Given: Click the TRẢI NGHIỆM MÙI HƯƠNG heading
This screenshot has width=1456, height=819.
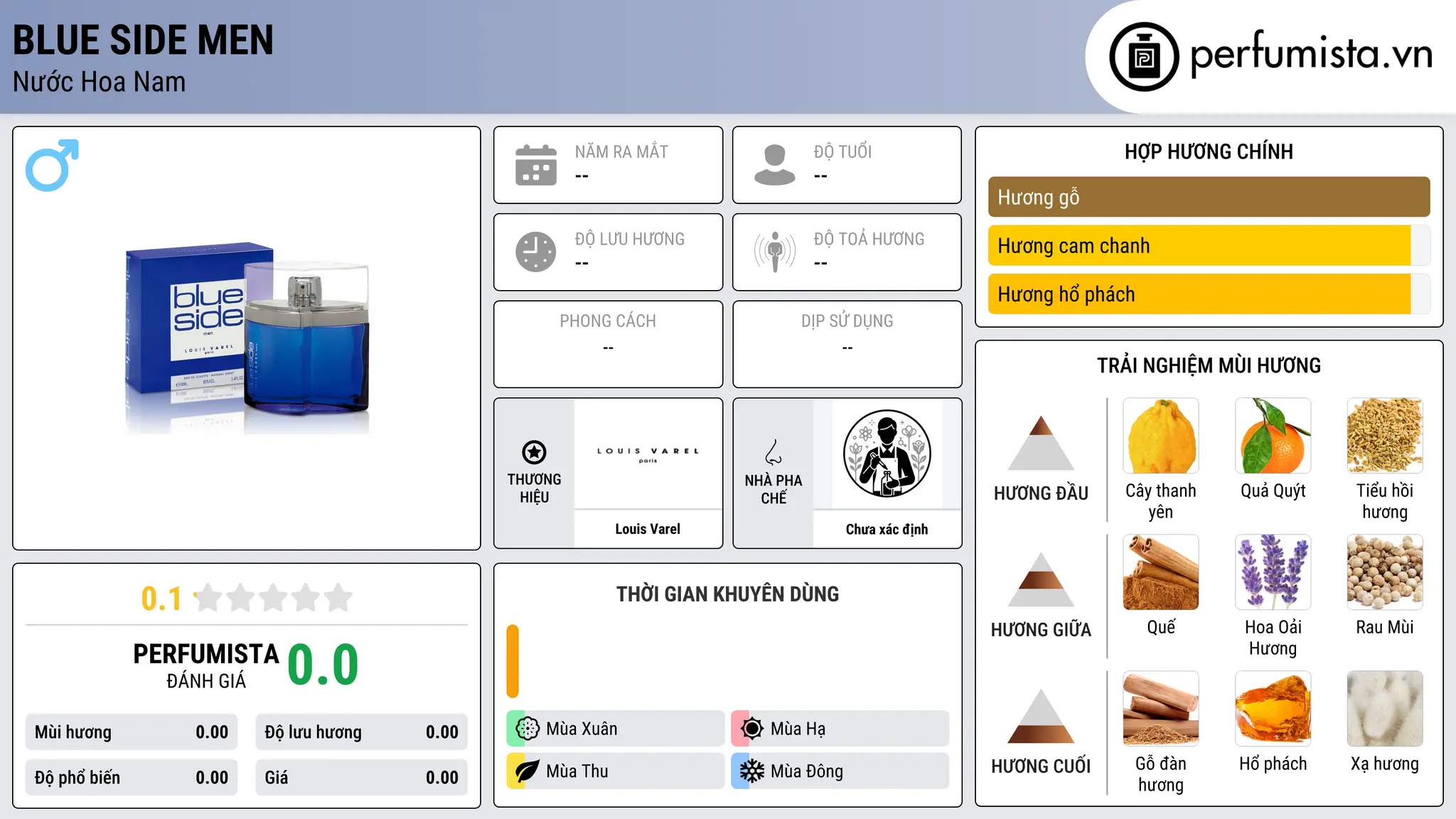Looking at the screenshot, I should click(1209, 365).
